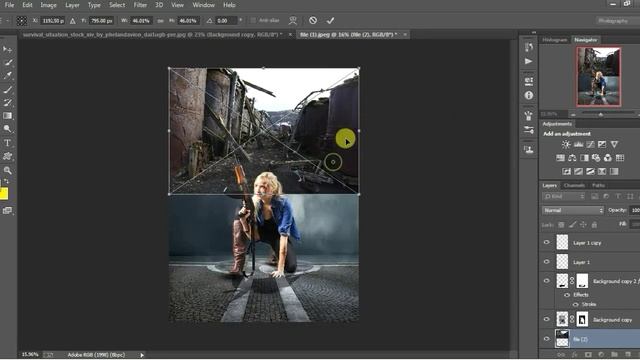
Task: Click the swap foreground/background colors arrow
Action: click(7, 182)
